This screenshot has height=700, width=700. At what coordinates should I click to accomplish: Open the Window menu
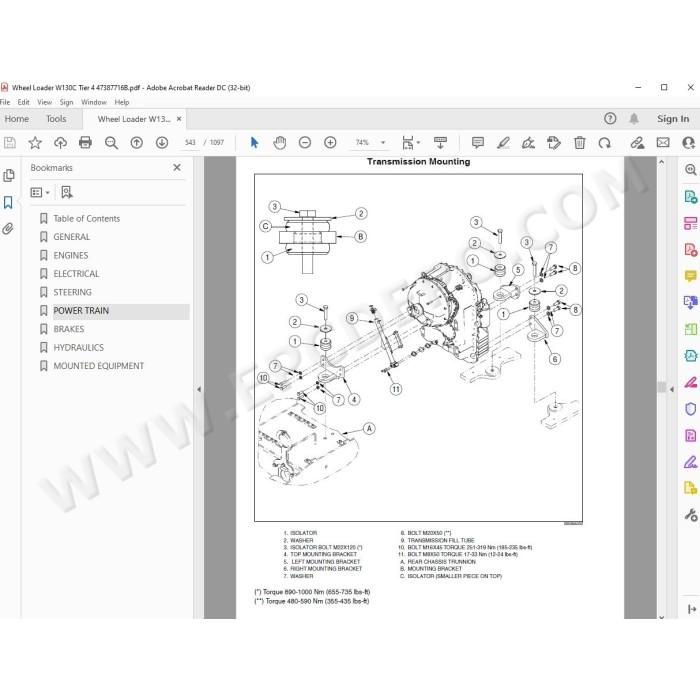94,102
